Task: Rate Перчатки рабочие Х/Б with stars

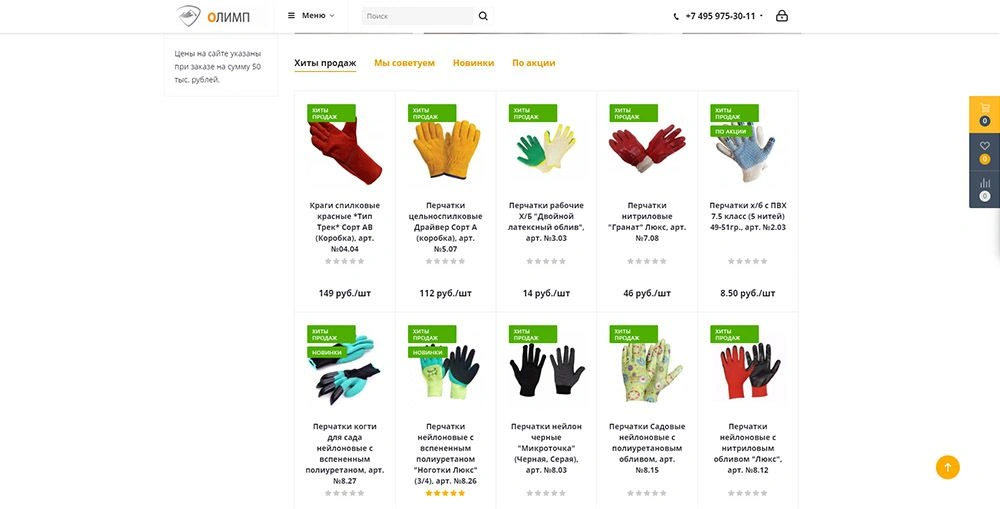Action: click(546, 261)
